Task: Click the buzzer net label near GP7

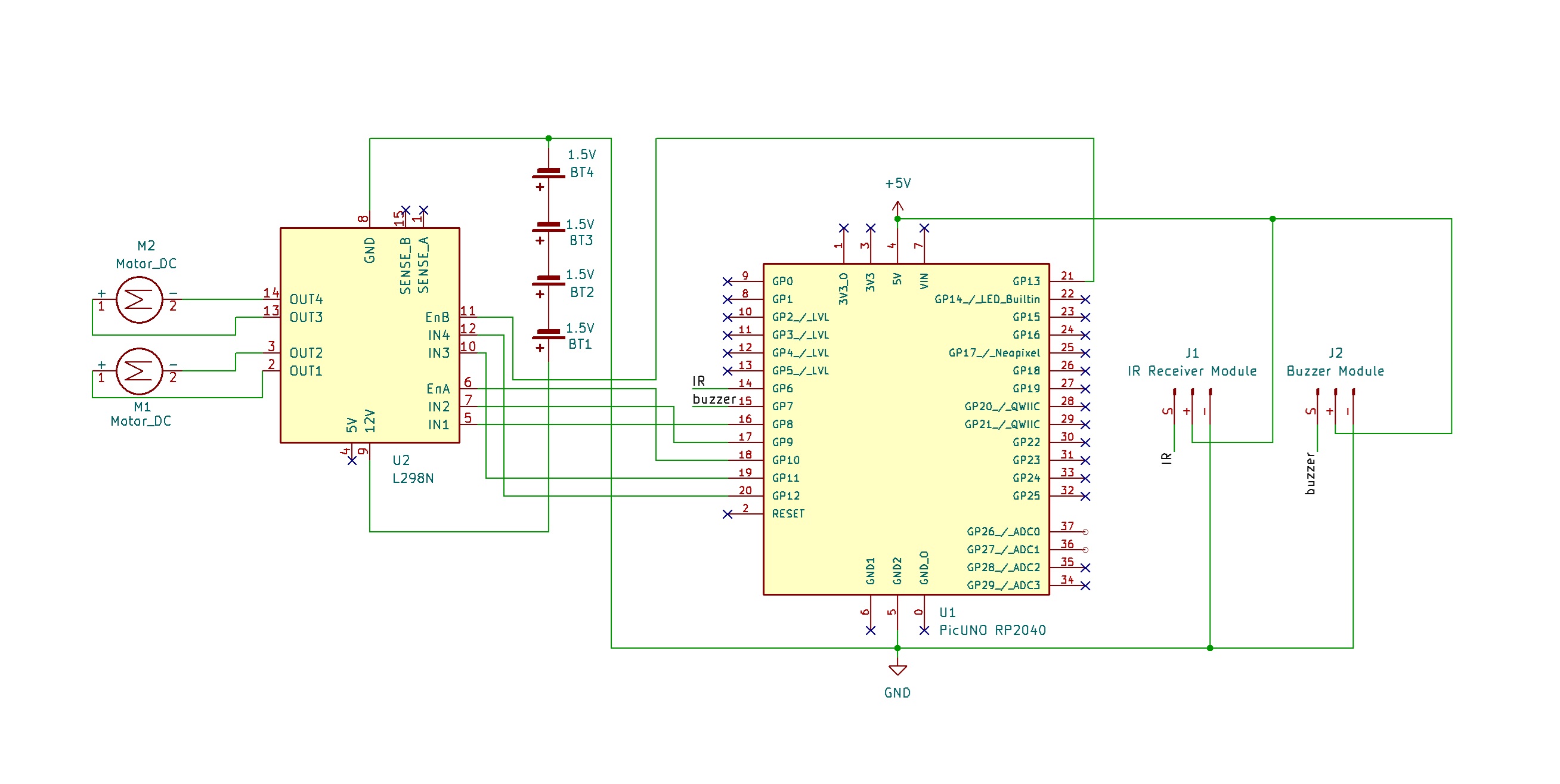Action: (x=713, y=399)
